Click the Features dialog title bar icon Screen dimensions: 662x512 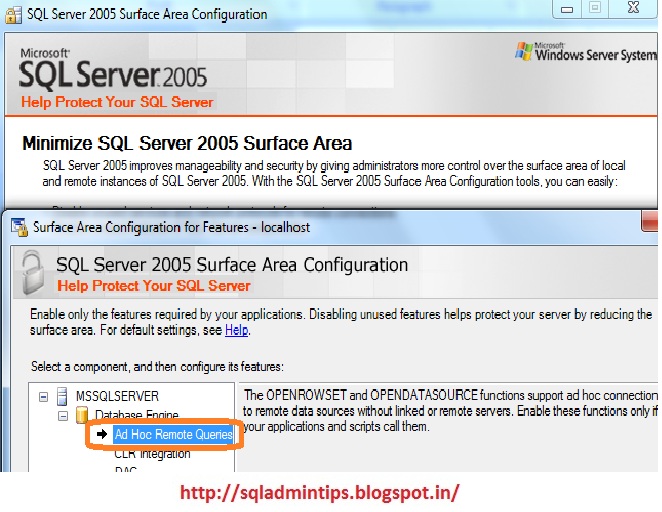click(19, 228)
